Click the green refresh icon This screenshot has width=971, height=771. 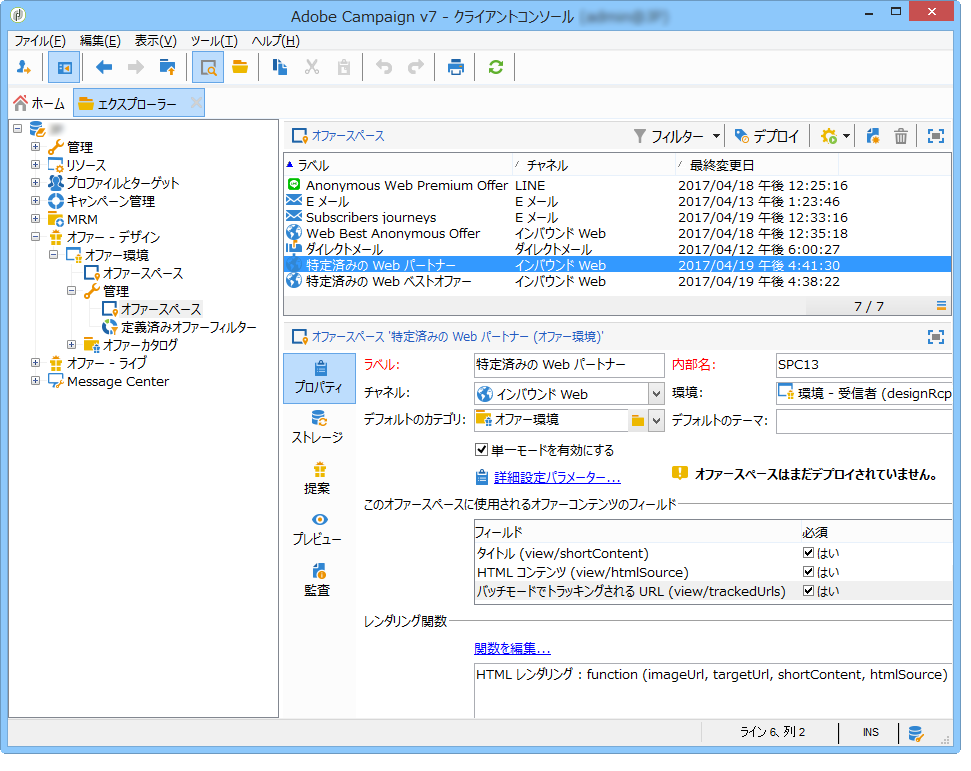(x=495, y=67)
